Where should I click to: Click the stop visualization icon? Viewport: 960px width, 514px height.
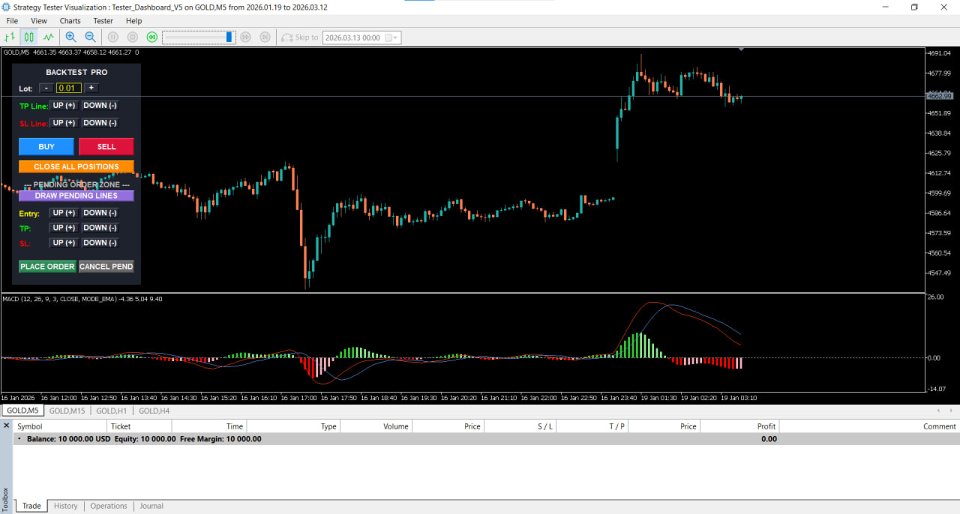point(132,37)
